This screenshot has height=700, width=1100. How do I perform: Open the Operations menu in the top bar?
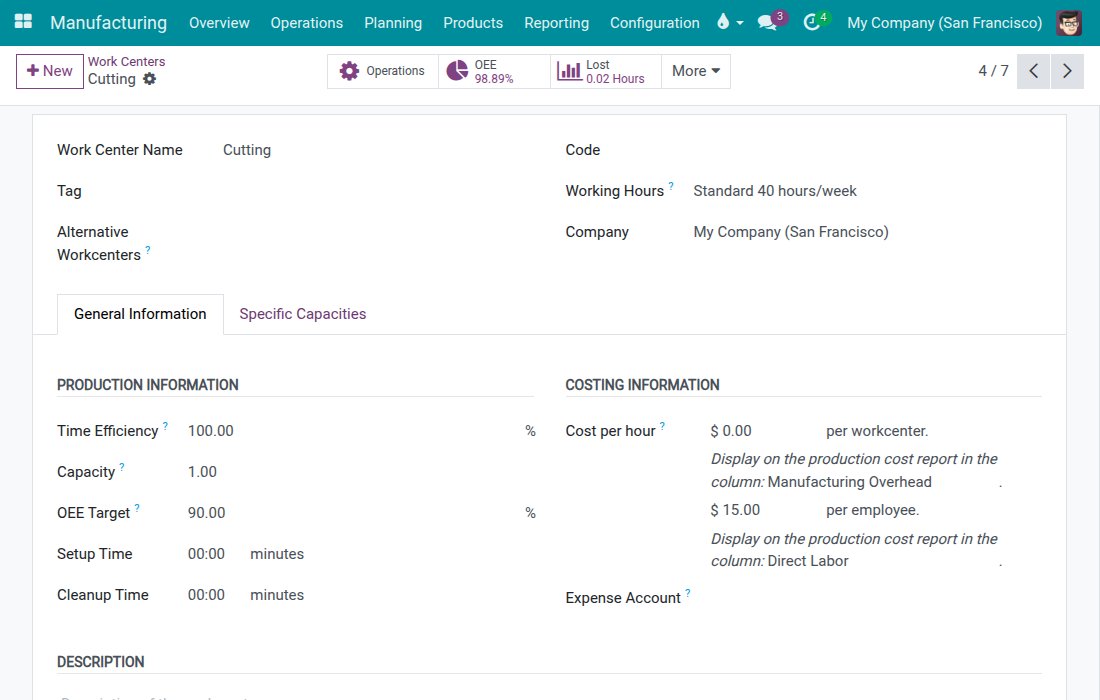[307, 22]
